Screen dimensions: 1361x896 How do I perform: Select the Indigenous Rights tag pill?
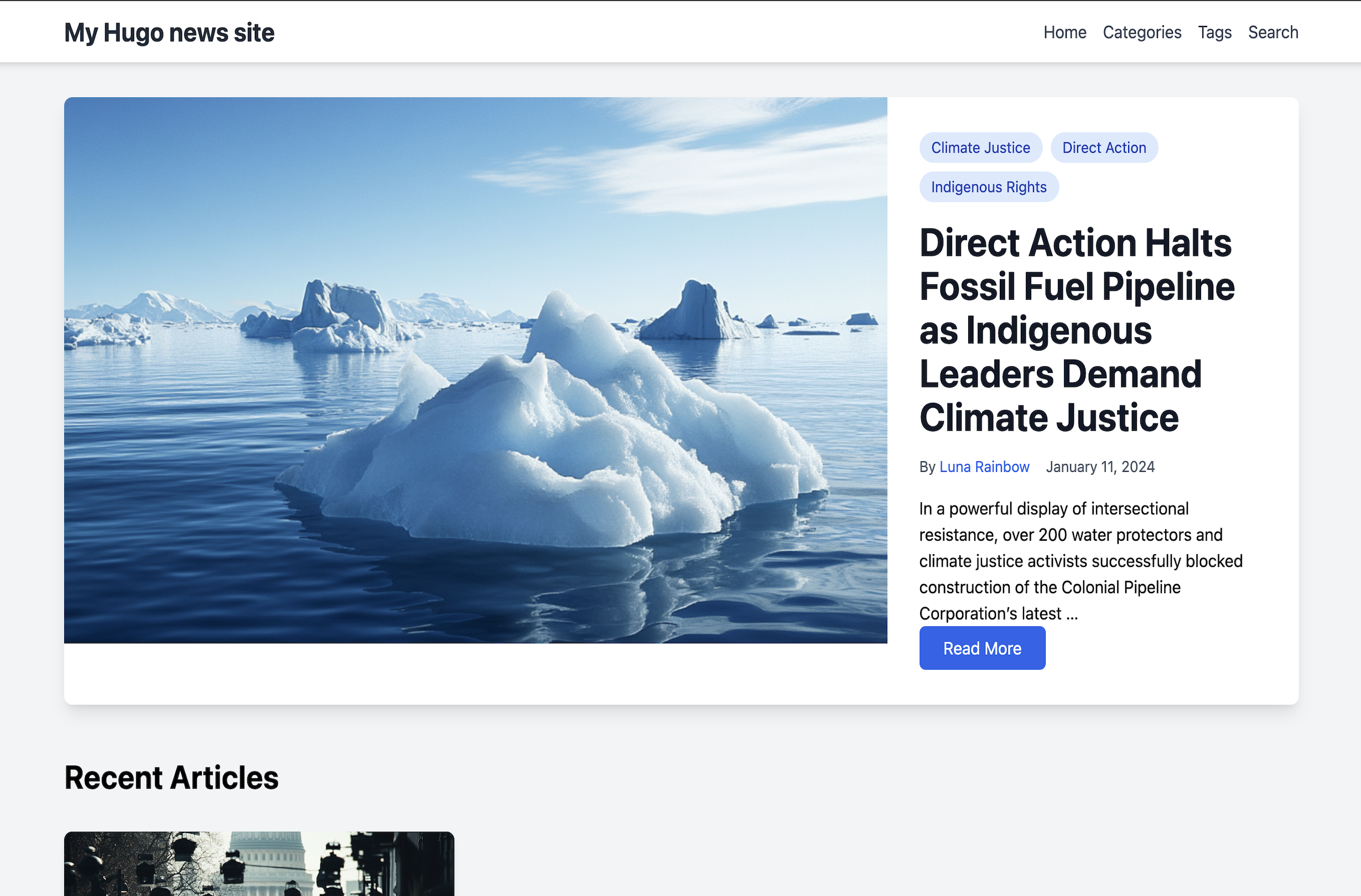coord(988,187)
